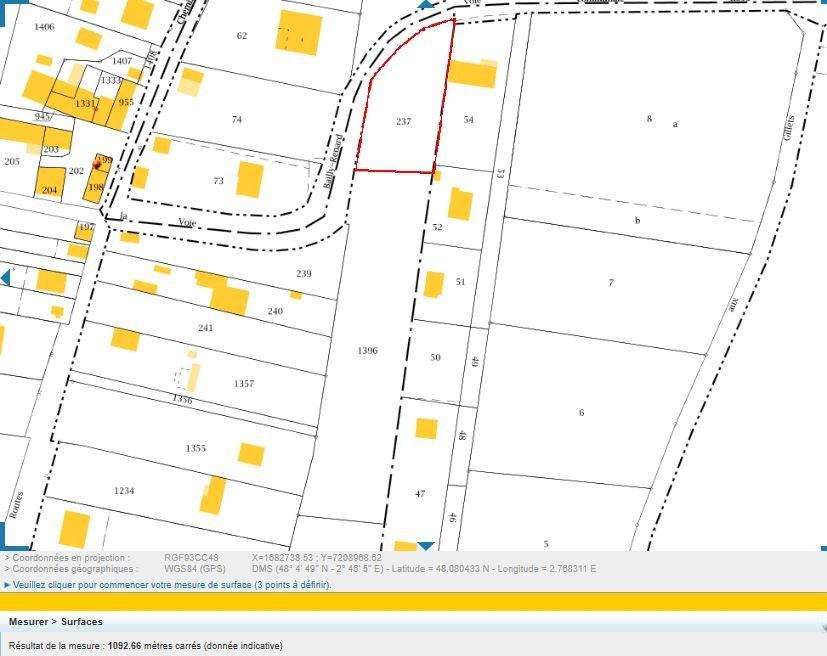The image size is (827, 656).
Task: Select parcel number 6
Action: (581, 412)
